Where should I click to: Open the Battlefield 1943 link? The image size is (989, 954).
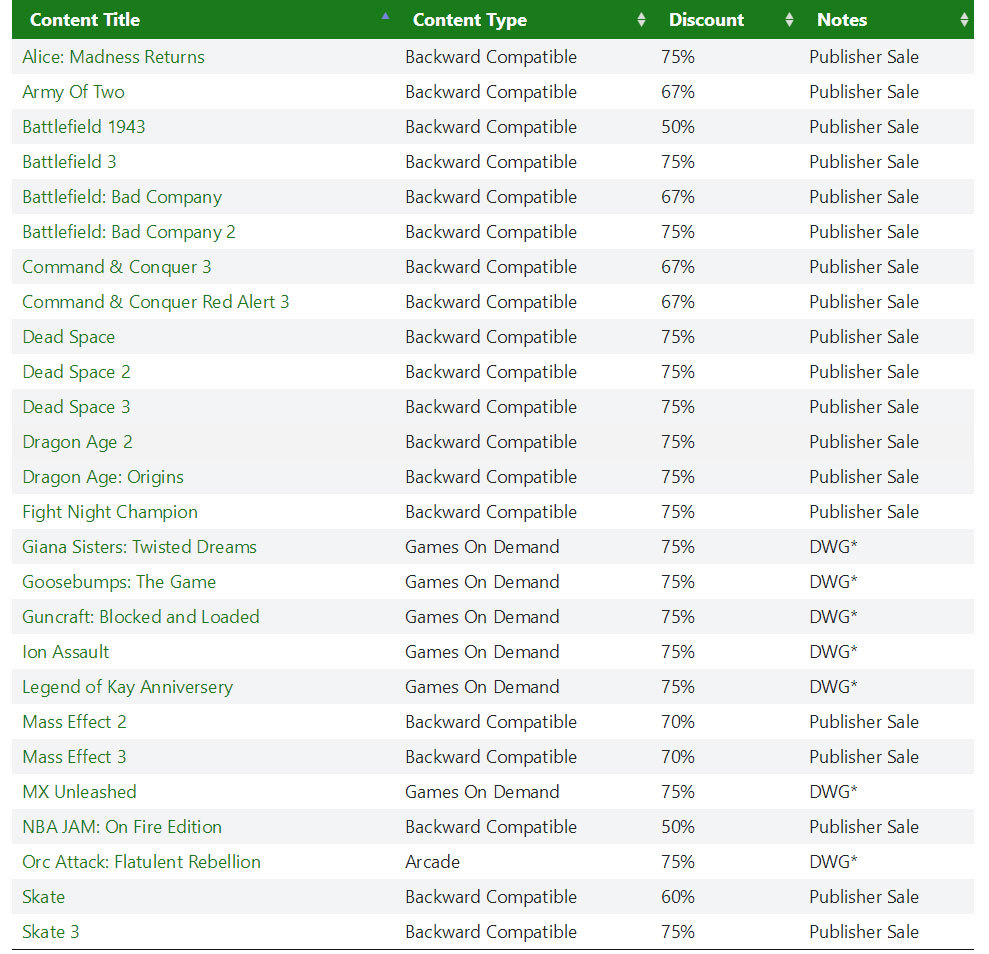point(84,127)
